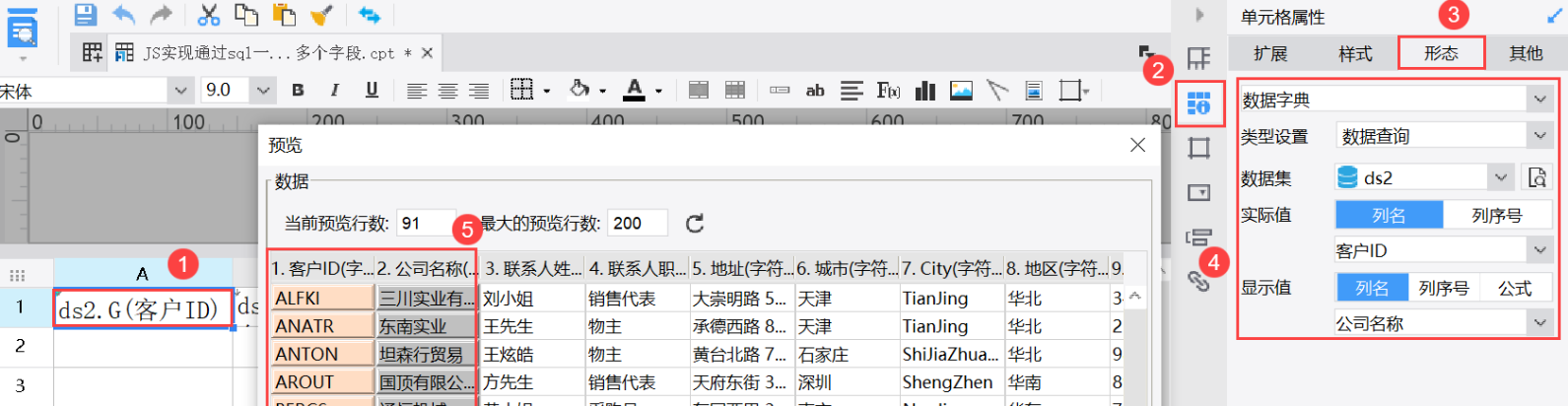1568x406 pixels.
Task: Click the add-grid icon left of file tab
Action: pos(92,52)
